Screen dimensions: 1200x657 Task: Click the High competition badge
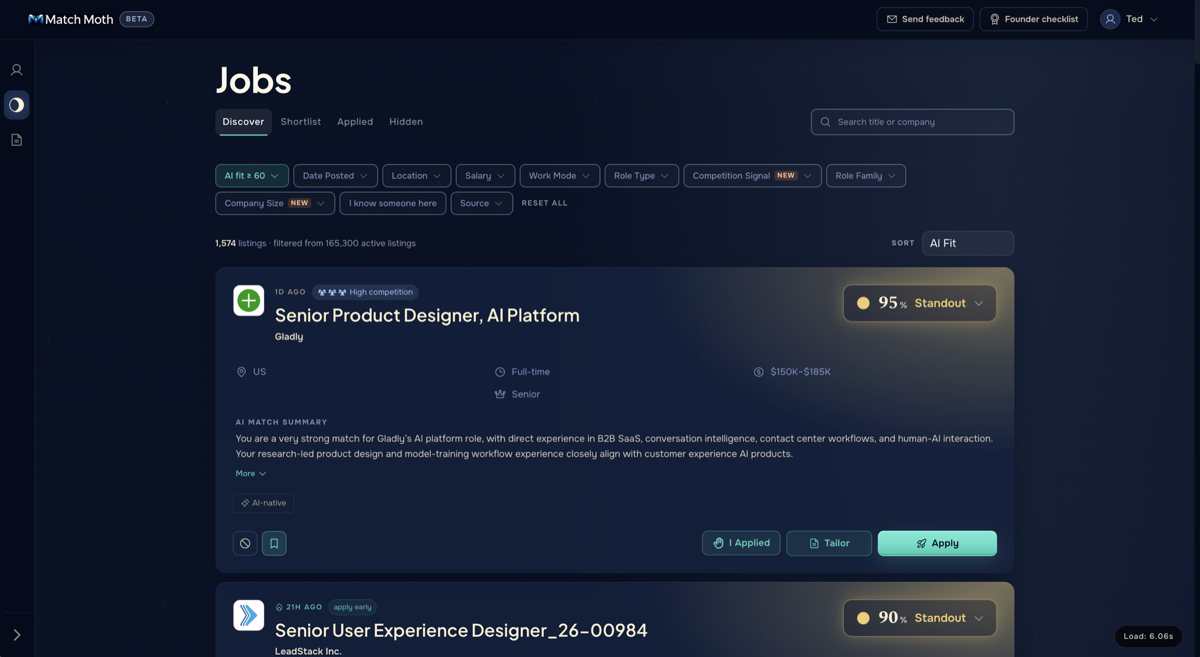[x=365, y=292]
